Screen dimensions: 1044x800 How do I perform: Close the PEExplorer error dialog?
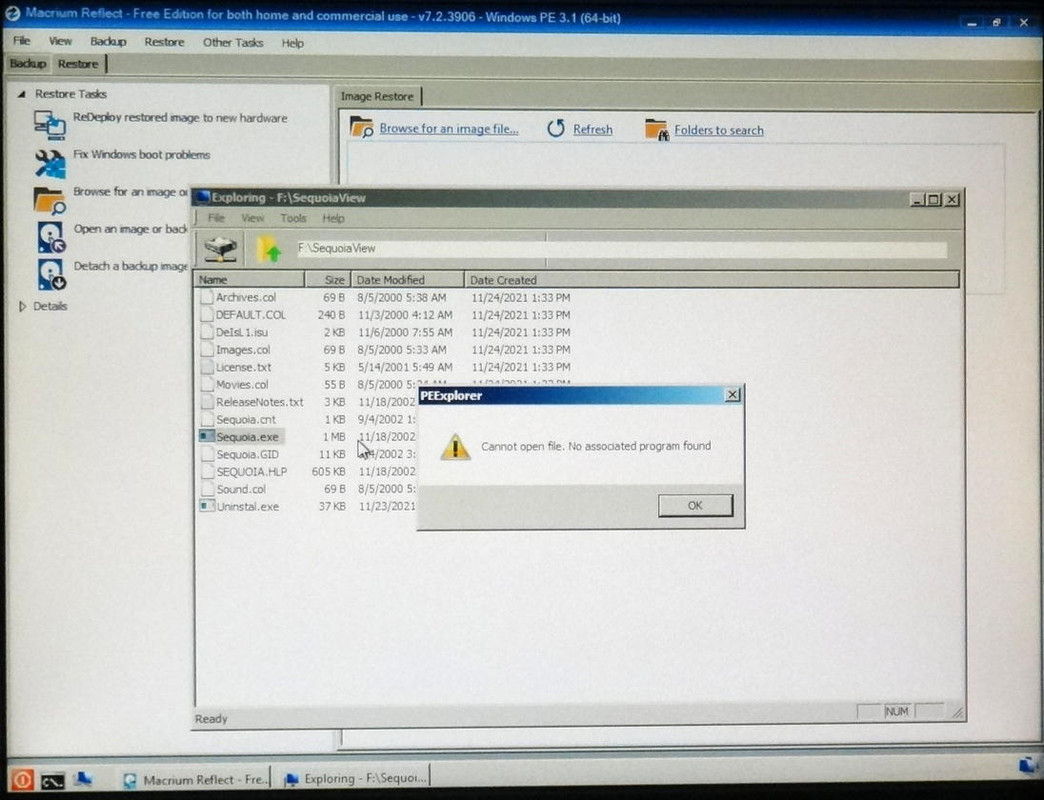pyautogui.click(x=732, y=395)
